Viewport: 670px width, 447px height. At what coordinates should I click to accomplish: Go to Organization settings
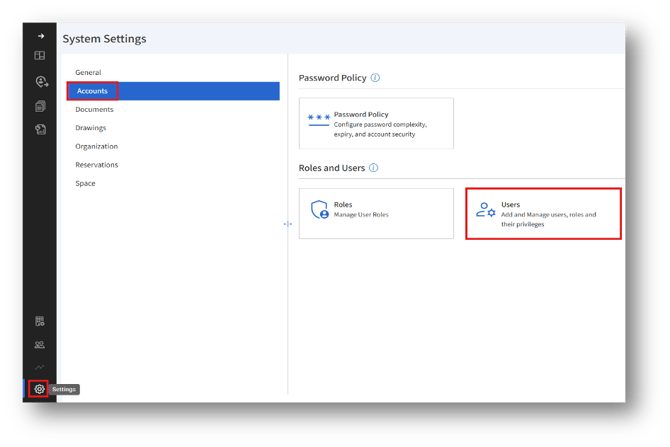(x=96, y=146)
